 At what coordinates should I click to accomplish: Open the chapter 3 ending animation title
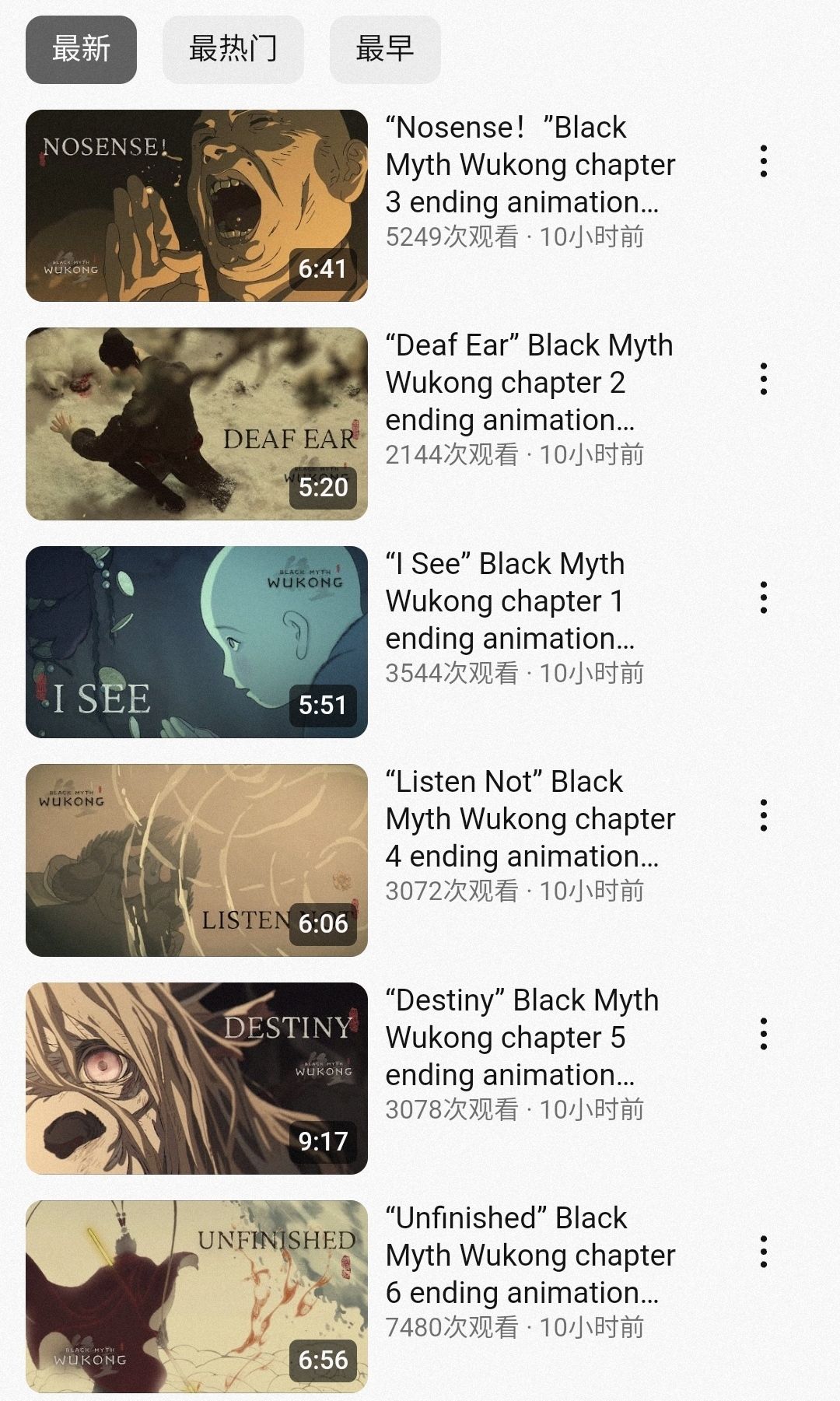click(530, 164)
